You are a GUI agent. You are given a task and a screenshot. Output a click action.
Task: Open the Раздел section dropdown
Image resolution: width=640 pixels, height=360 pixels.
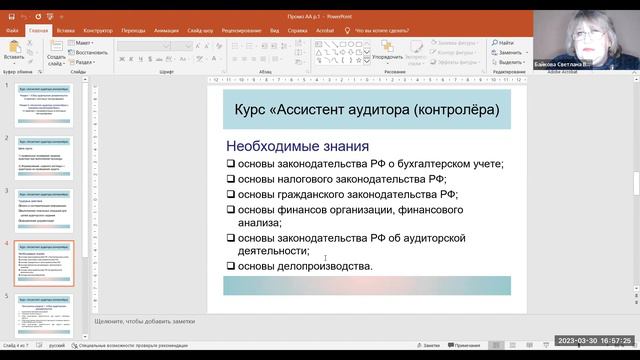(x=82, y=62)
